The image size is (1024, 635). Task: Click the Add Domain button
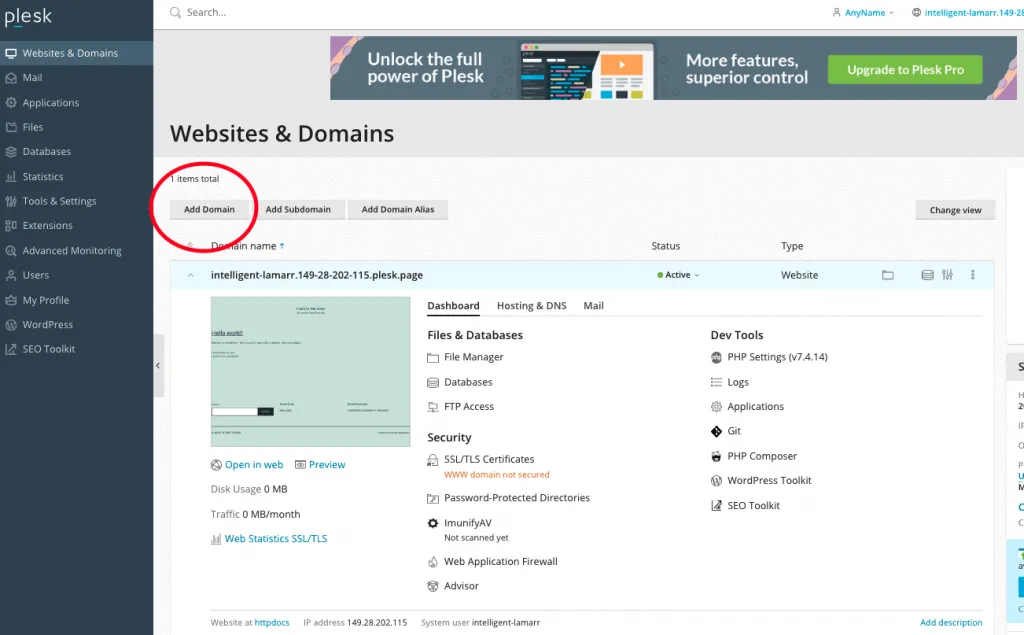coord(209,210)
